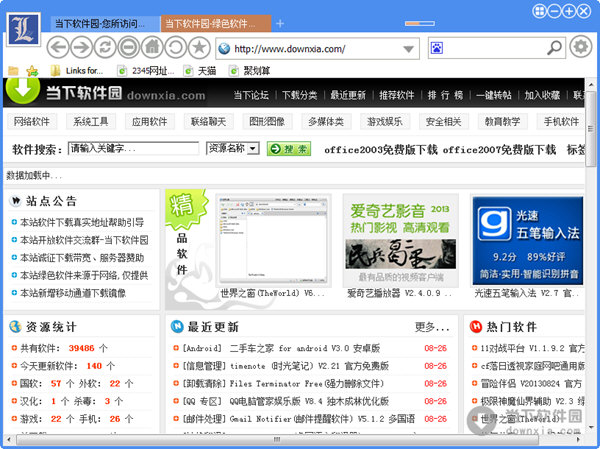Select the 网络软件 category button

[32, 122]
